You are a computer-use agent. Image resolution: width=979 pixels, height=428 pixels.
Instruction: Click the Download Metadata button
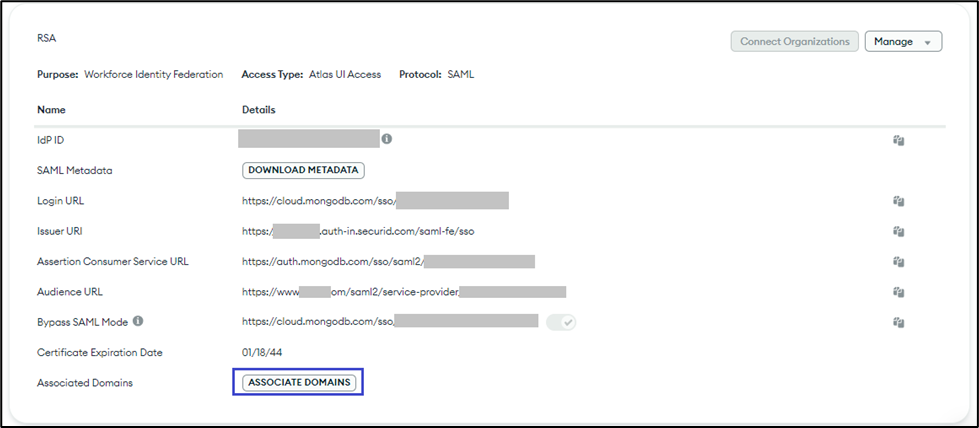[303, 170]
